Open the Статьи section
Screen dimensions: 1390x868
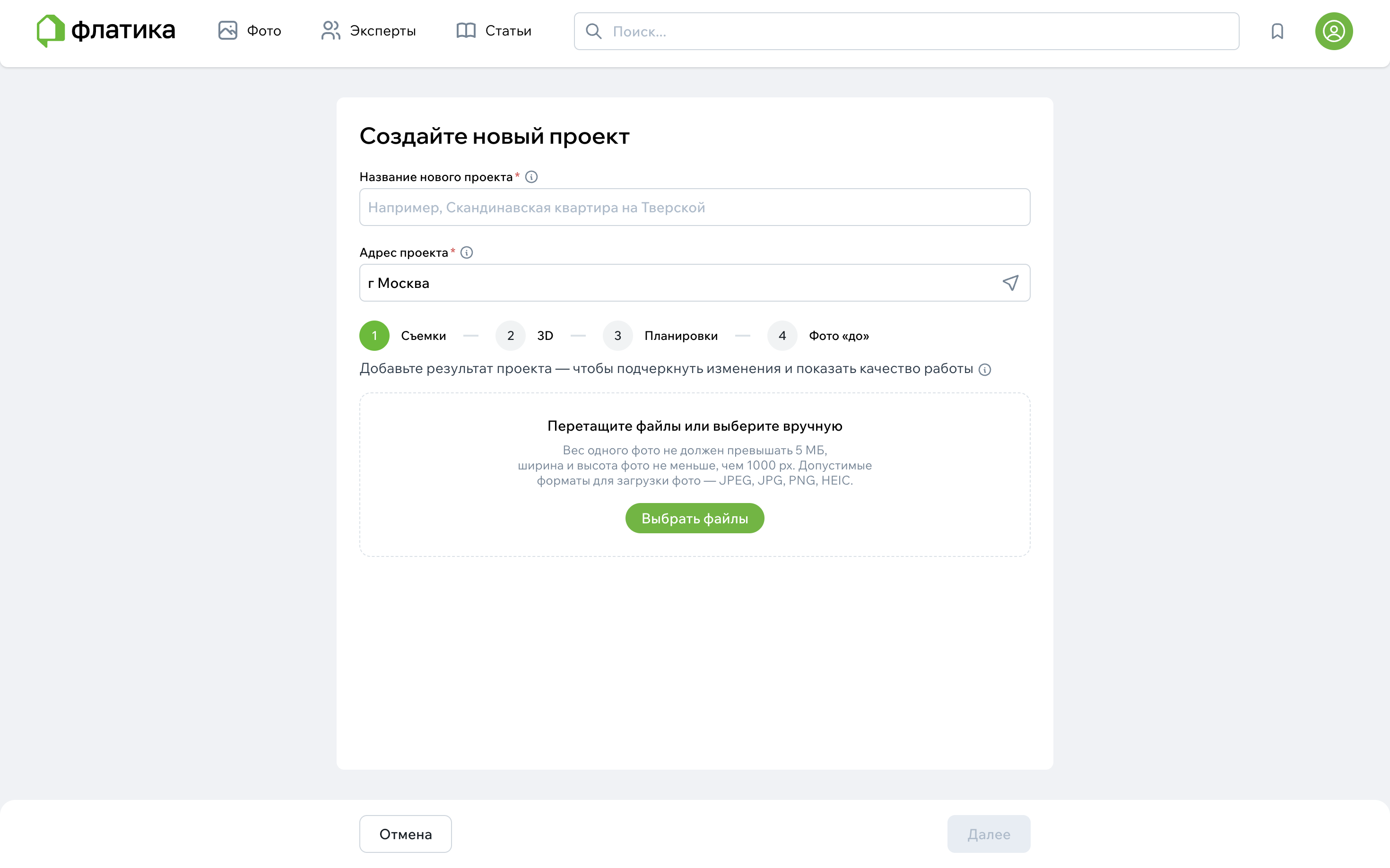pos(494,30)
